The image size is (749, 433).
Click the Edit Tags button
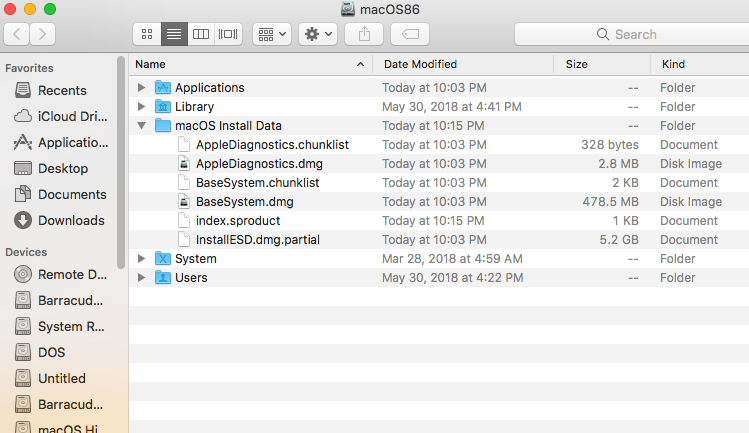(x=410, y=34)
